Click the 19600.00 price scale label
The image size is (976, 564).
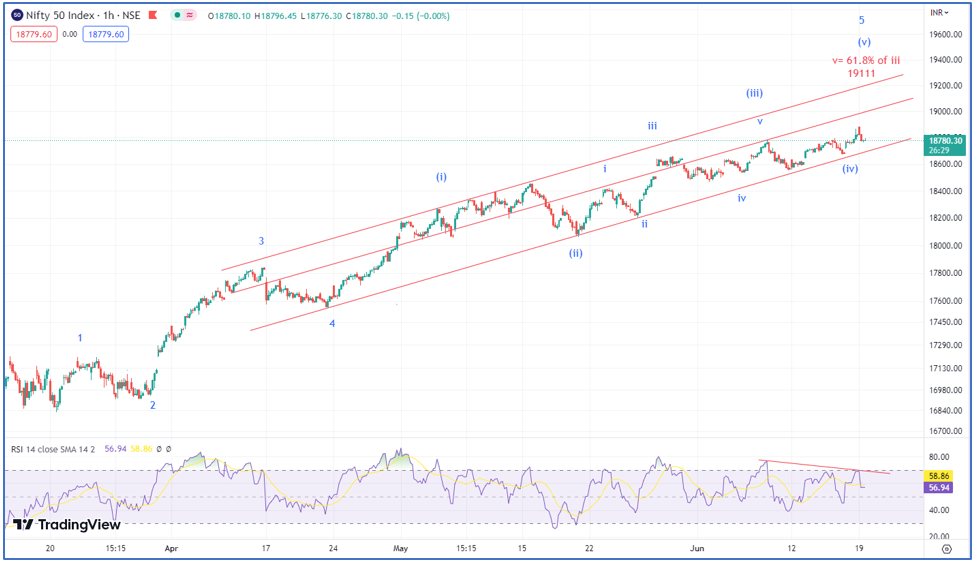point(945,34)
